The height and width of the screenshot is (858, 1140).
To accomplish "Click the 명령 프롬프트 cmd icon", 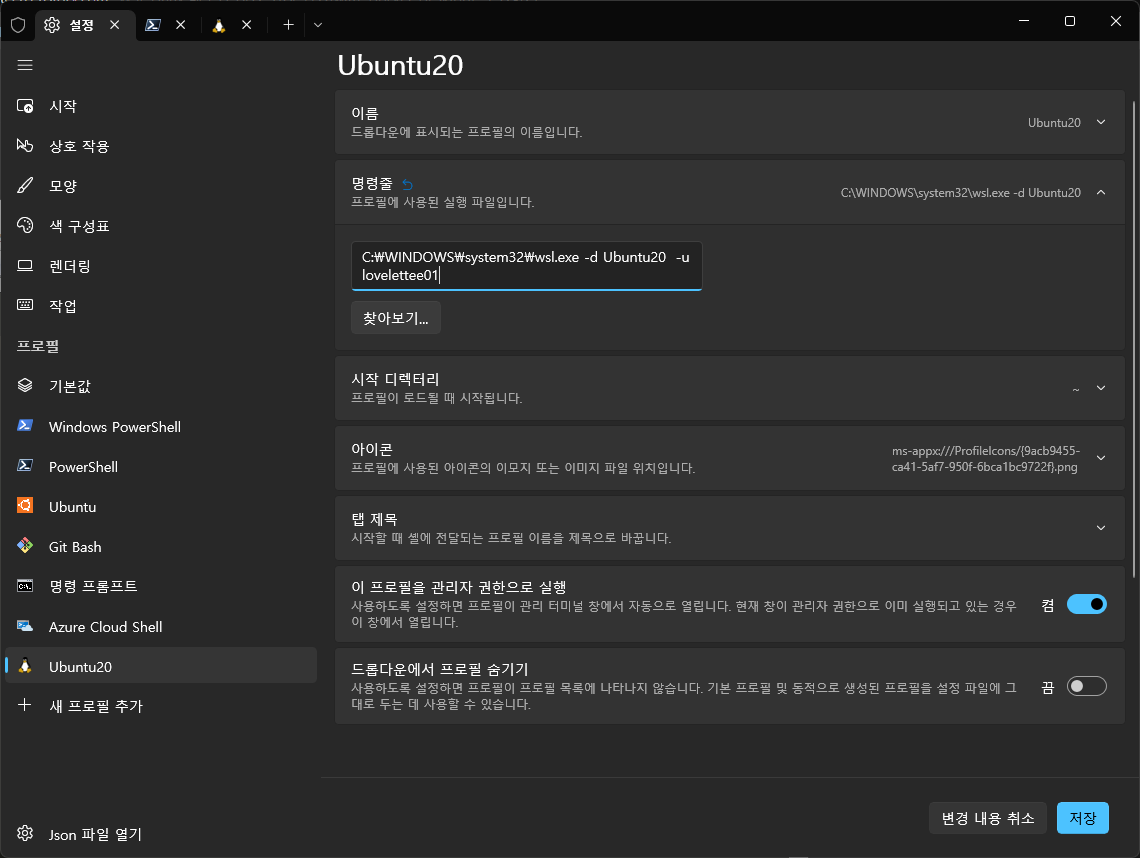I will pyautogui.click(x=25, y=586).
